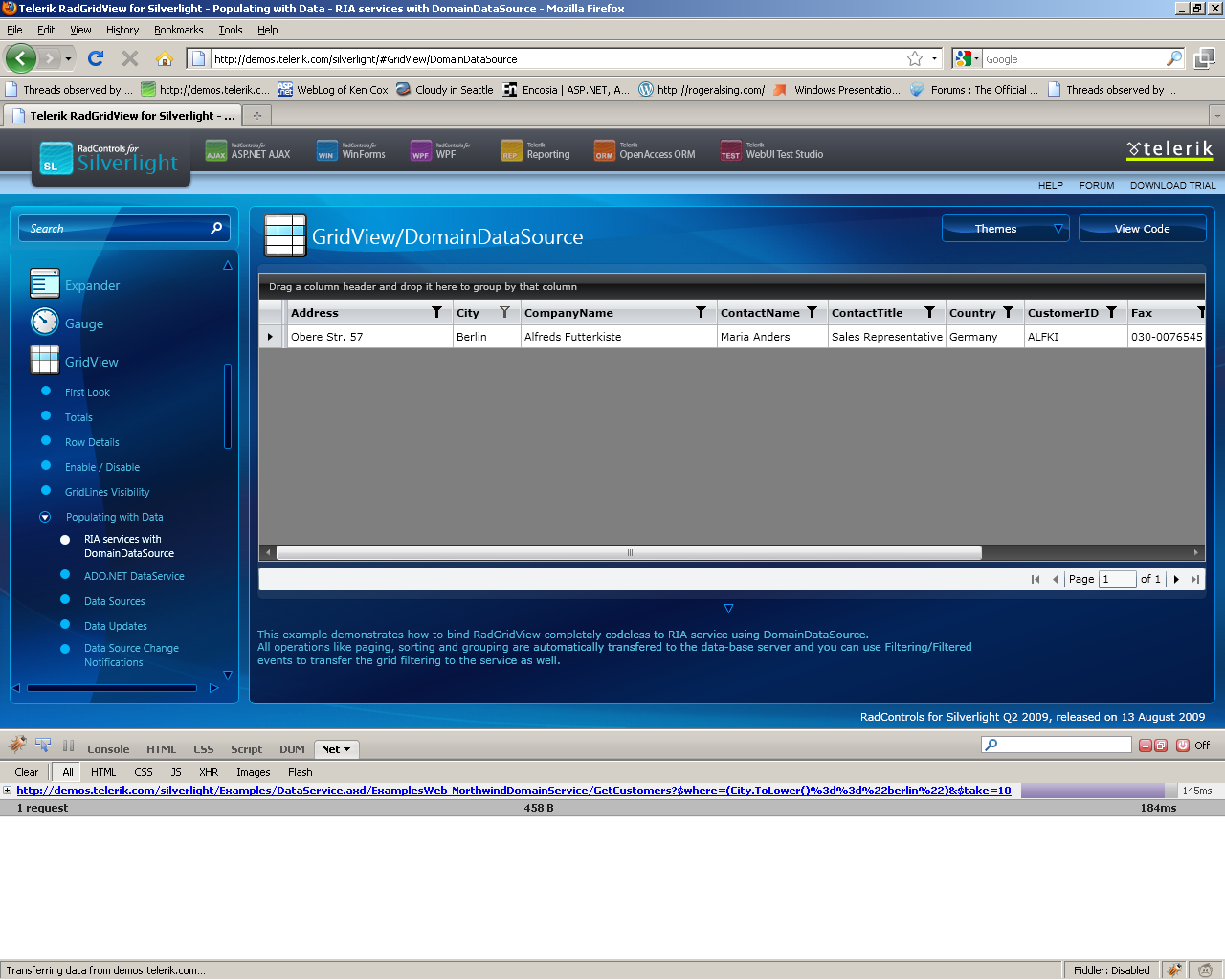This screenshot has width=1225, height=980.
Task: Go to the previous grid page
Action: (1055, 579)
